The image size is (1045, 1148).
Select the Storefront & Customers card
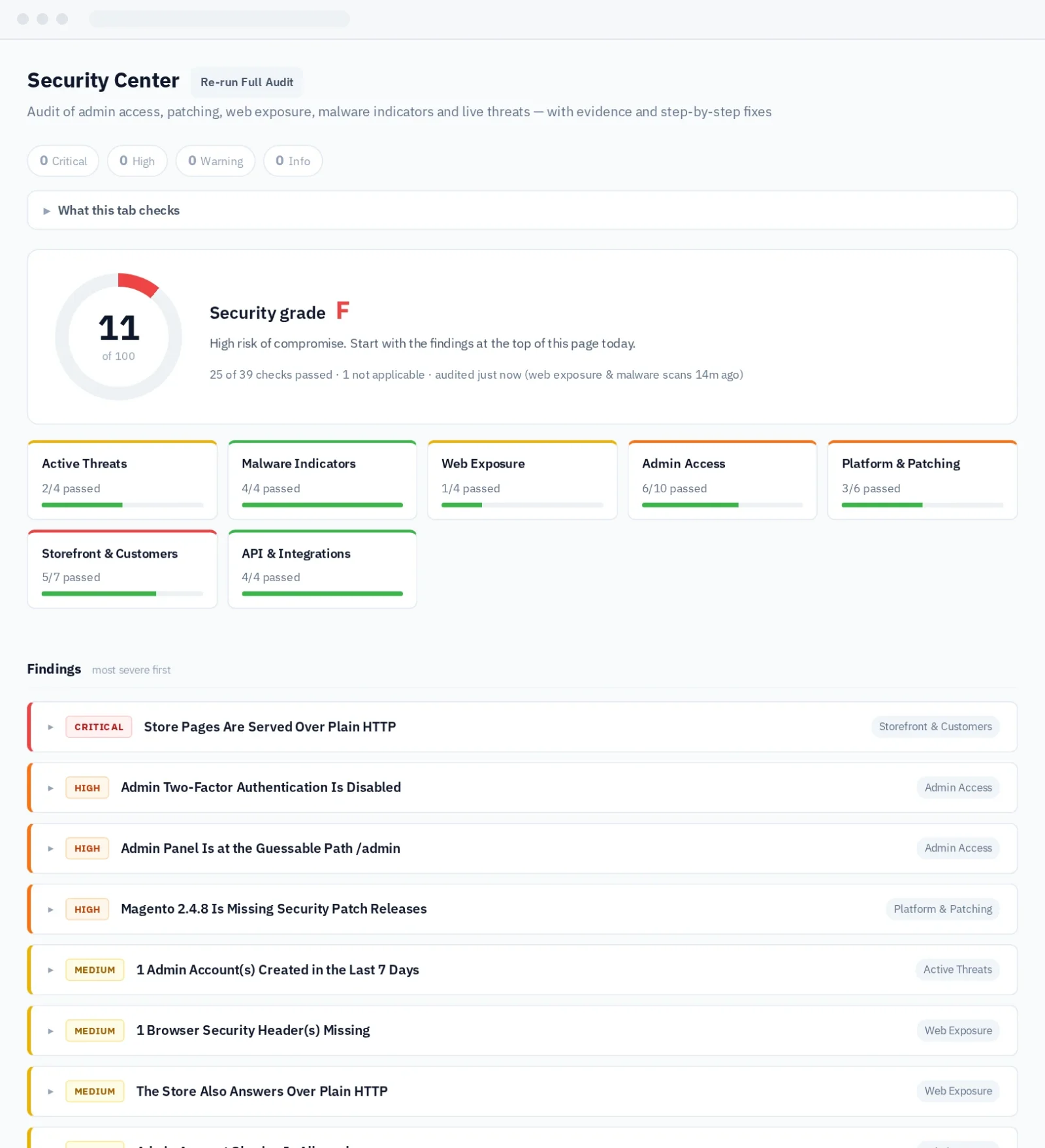[x=122, y=569]
